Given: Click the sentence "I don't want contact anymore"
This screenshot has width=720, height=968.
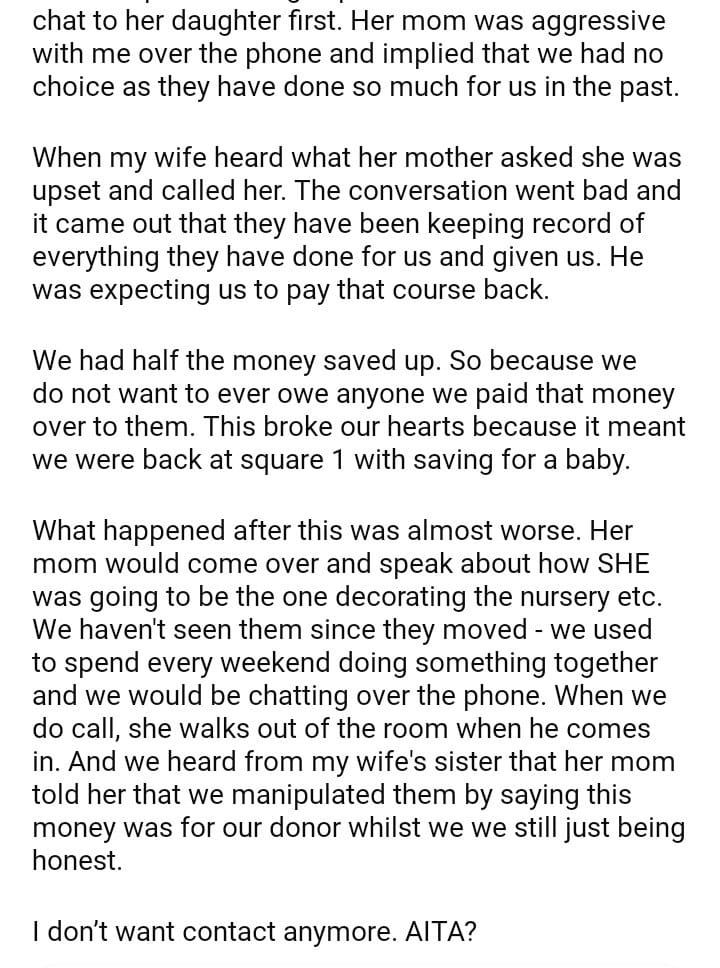Looking at the screenshot, I should click(198, 932).
